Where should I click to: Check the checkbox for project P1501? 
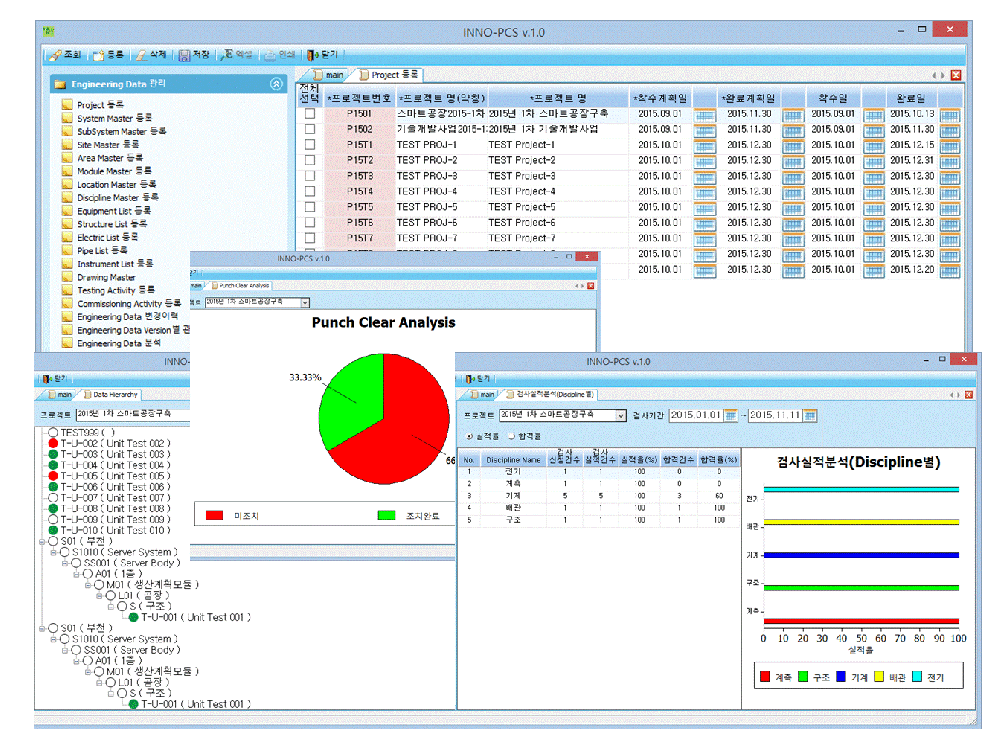point(310,114)
